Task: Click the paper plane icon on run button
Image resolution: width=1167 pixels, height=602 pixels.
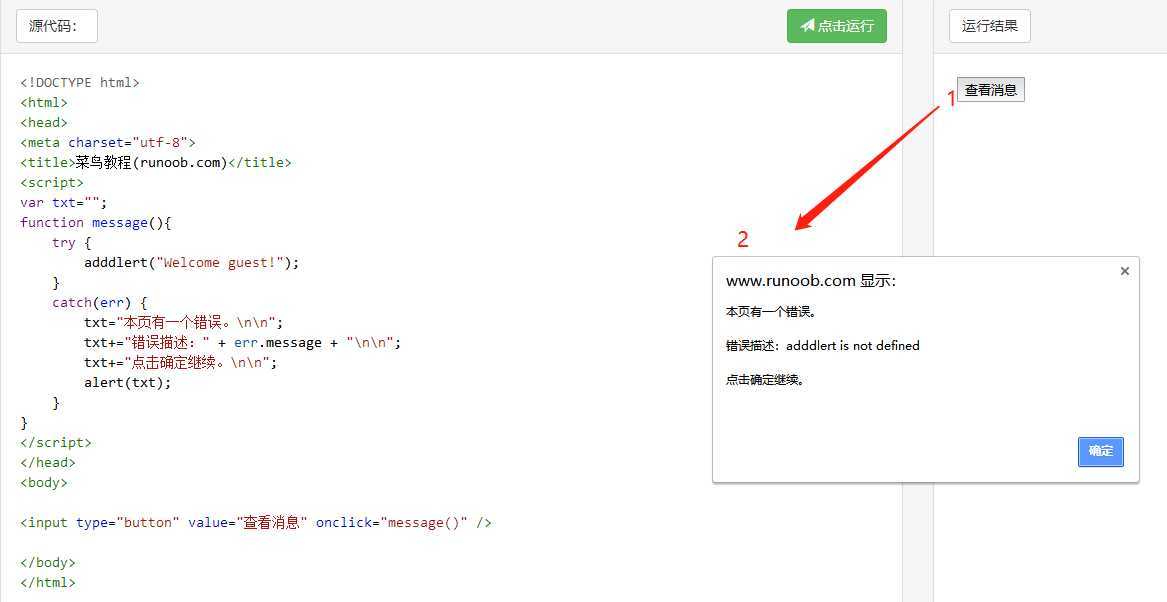Action: (x=808, y=25)
